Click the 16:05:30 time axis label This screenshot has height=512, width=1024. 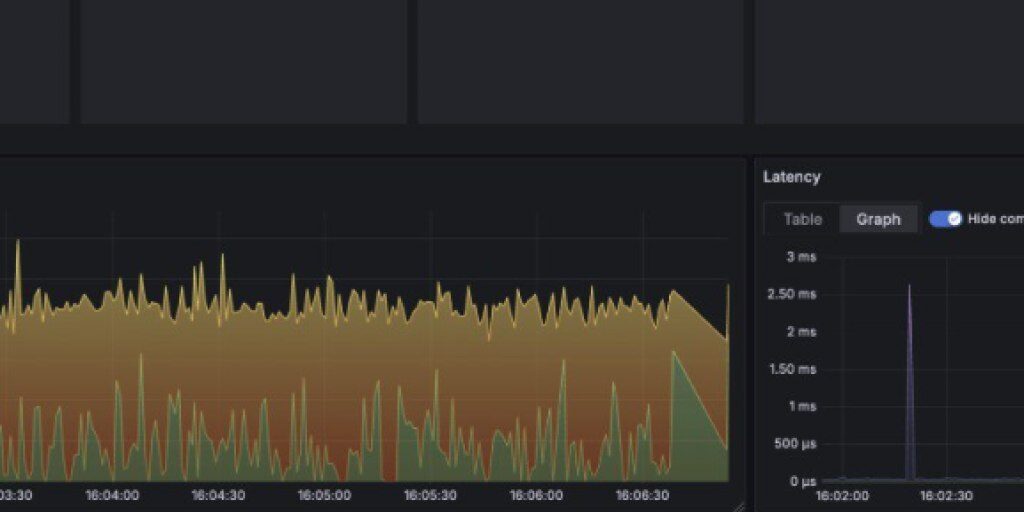[430, 495]
